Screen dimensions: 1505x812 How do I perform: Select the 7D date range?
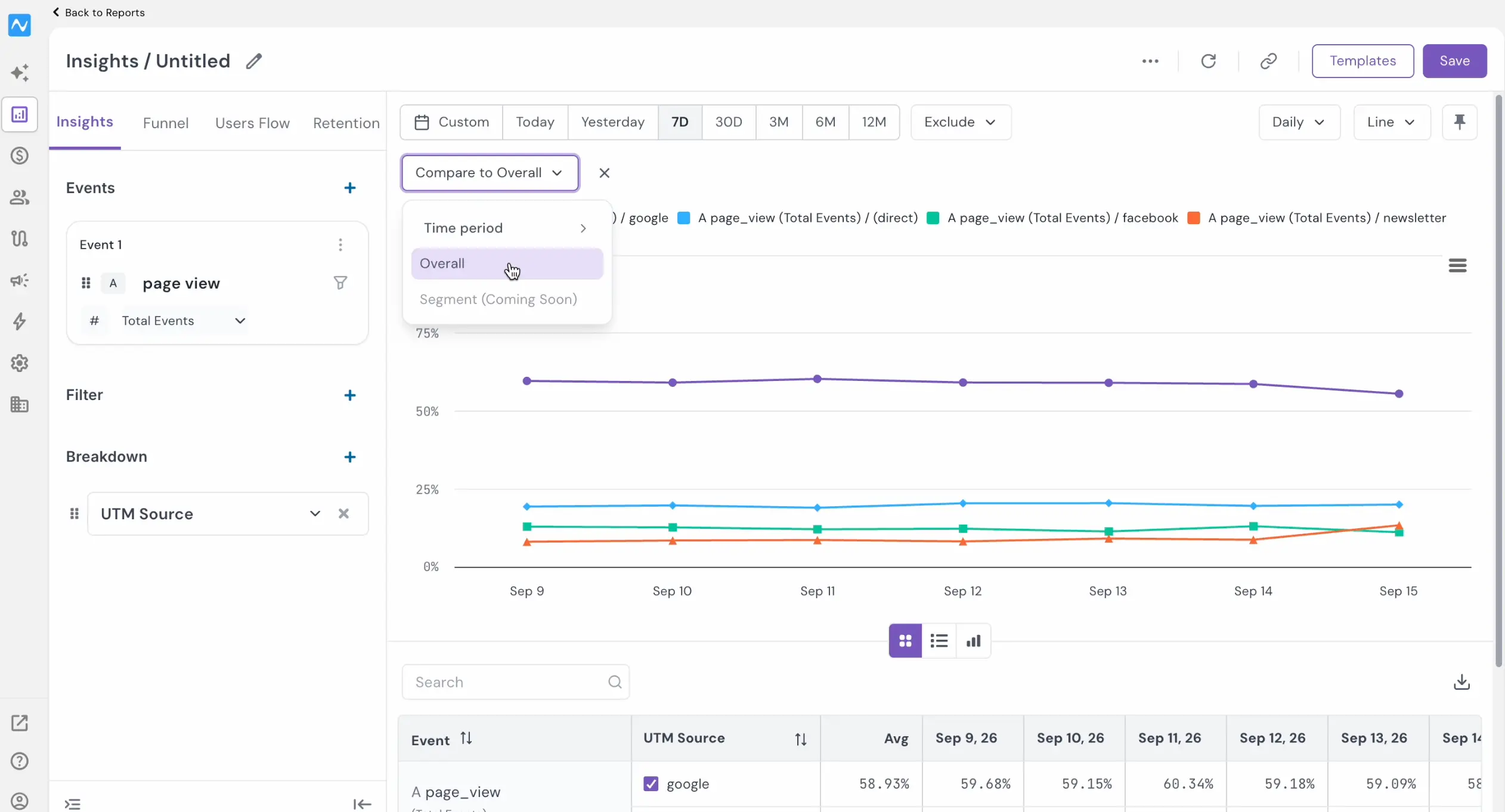click(x=680, y=122)
